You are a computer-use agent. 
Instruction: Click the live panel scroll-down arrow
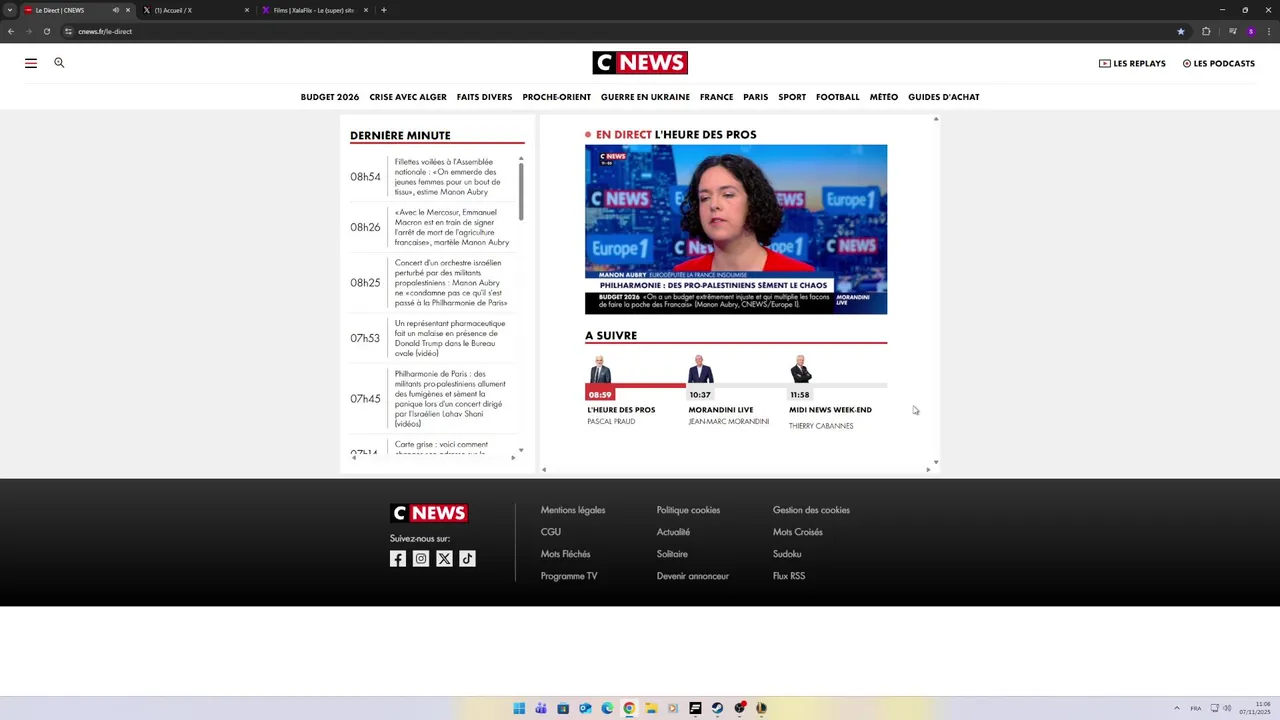(x=936, y=462)
